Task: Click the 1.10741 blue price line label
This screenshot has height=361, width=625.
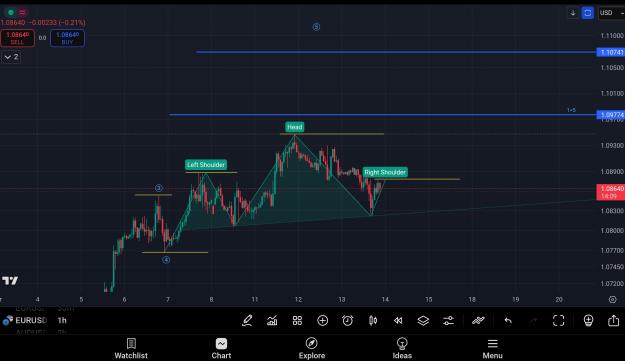Action: tap(611, 52)
